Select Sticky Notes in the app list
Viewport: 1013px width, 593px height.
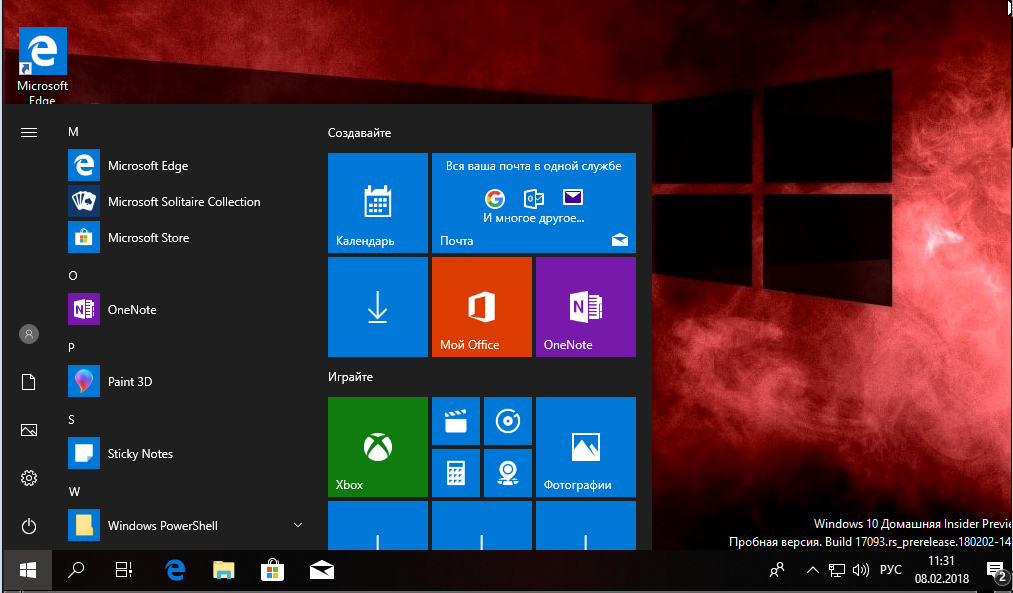[x=140, y=454]
